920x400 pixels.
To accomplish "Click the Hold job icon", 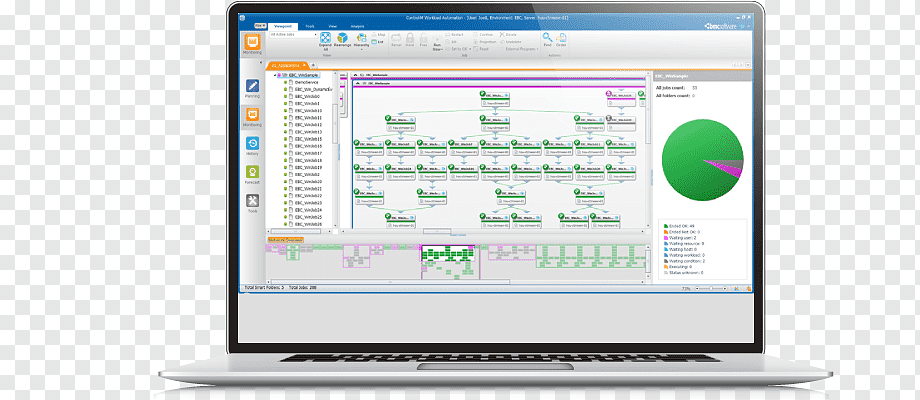I will [x=410, y=40].
